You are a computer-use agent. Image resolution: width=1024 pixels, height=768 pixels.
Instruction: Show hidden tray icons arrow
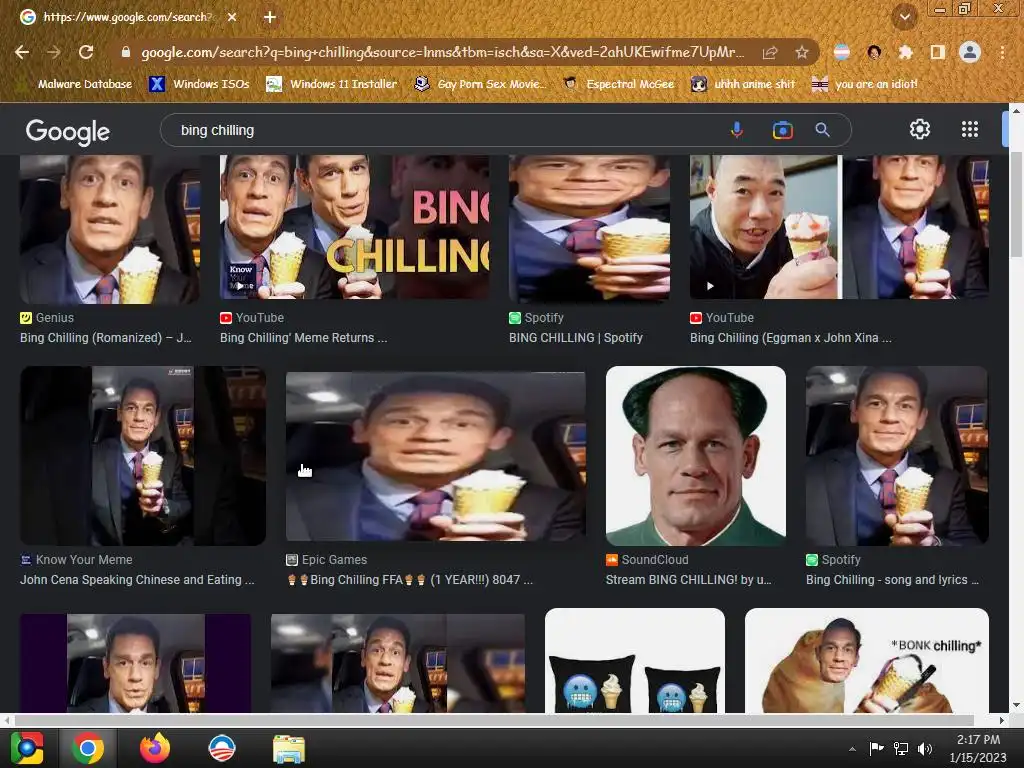[x=852, y=749]
